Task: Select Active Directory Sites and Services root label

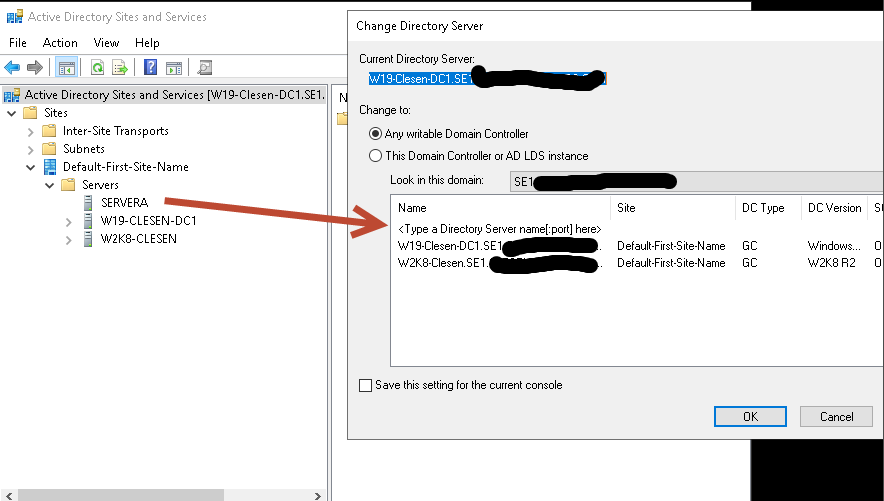Action: coord(175,95)
